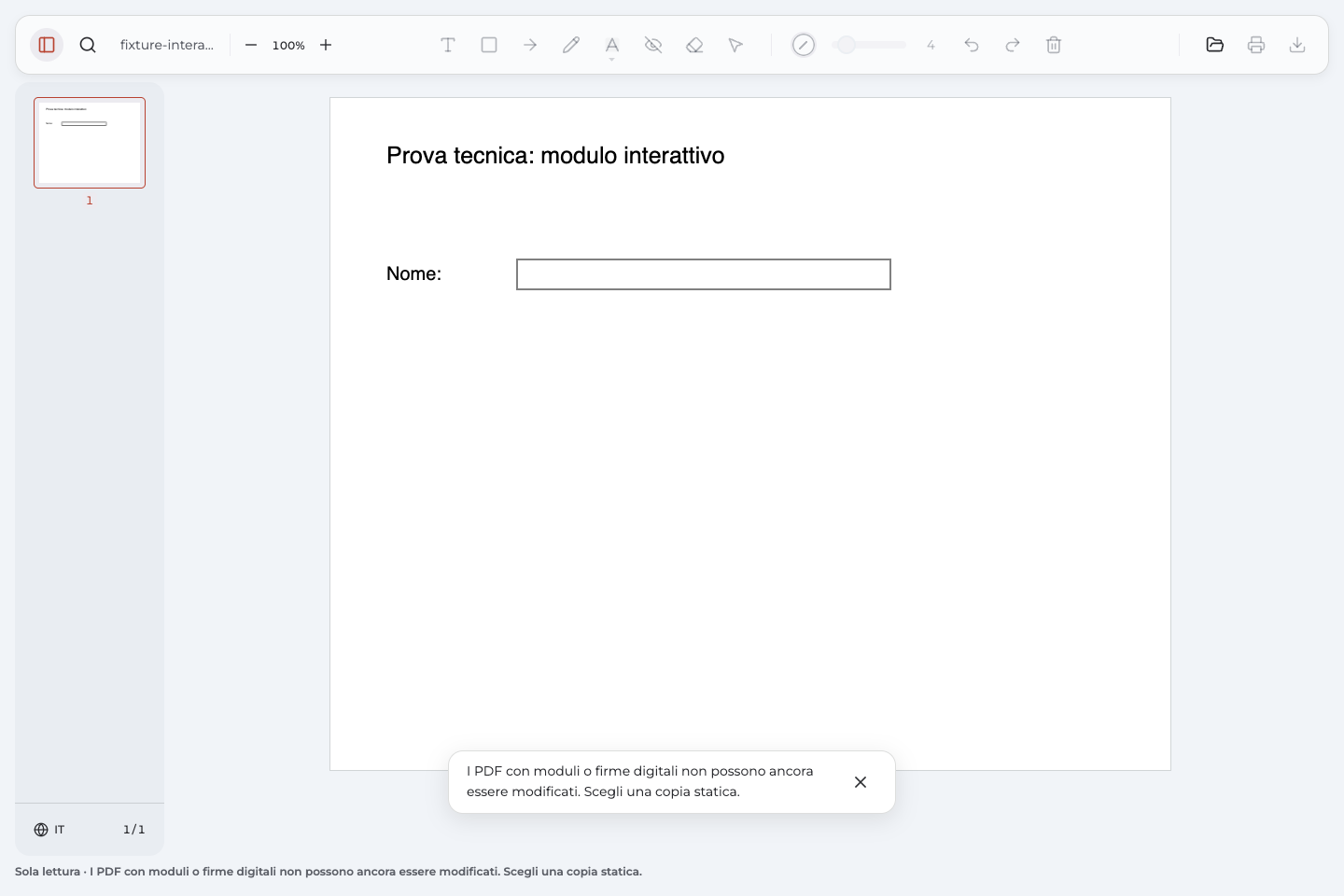1344x896 pixels.
Task: Open the stroke color picker
Action: click(804, 45)
